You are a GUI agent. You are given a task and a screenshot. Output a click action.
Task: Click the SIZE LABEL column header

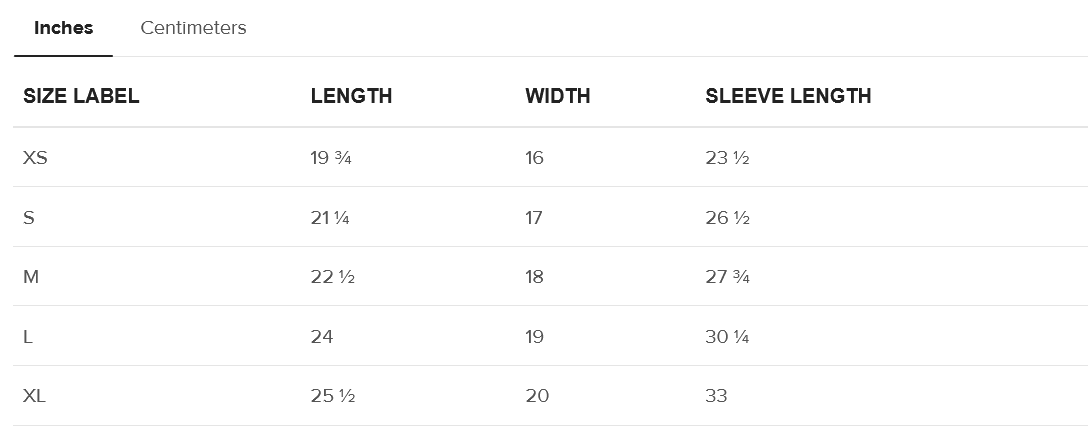(81, 96)
